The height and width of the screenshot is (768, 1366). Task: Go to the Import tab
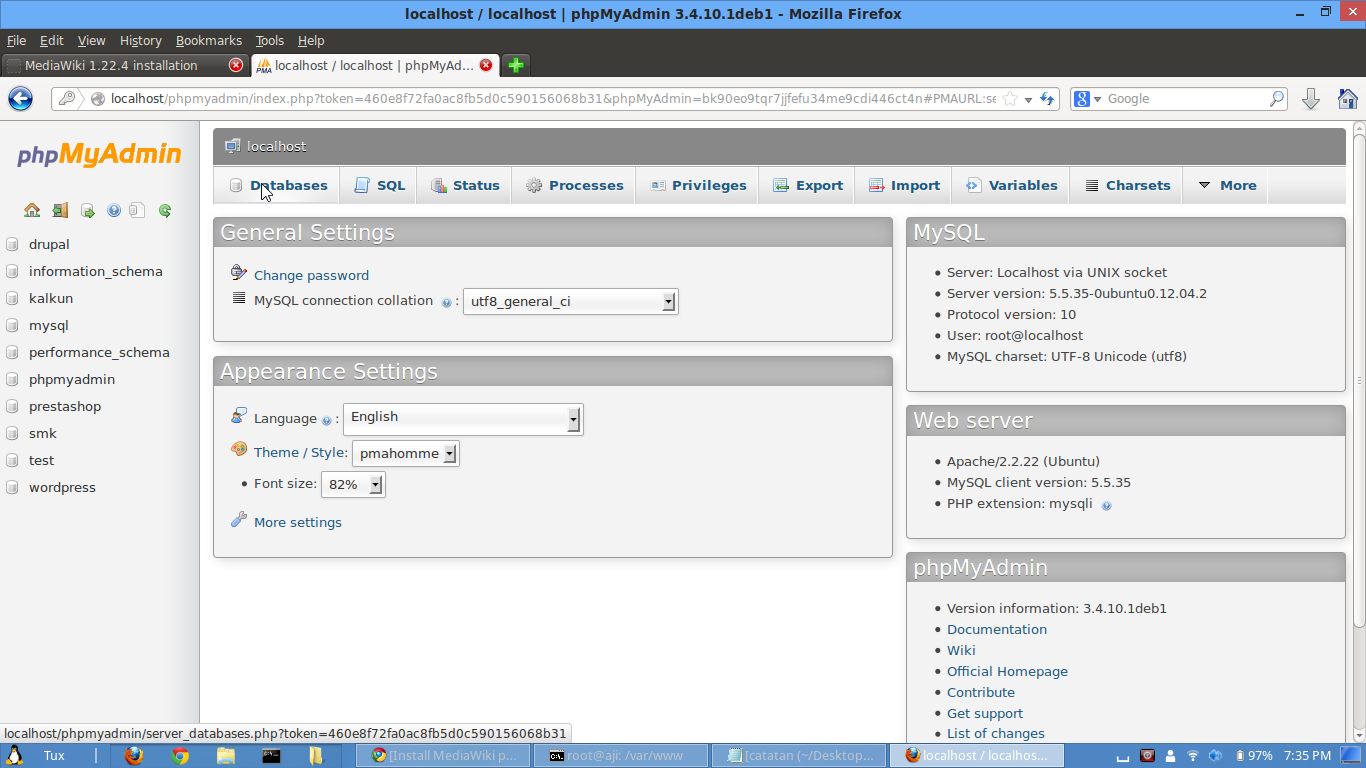(x=904, y=185)
